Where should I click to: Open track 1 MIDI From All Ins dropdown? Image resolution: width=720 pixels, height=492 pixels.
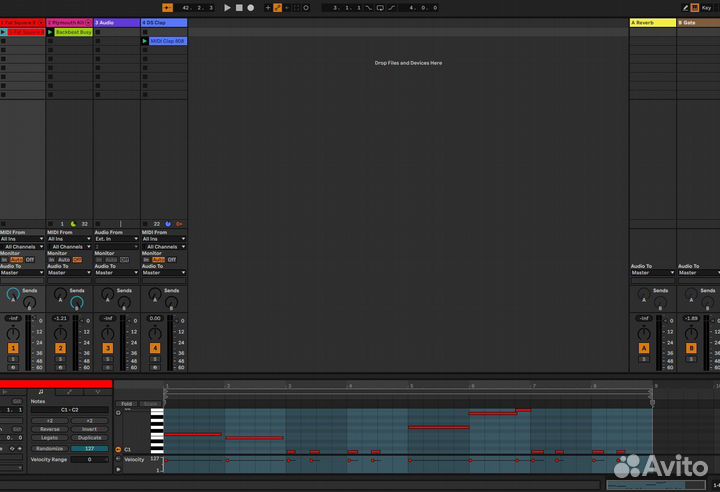point(20,239)
